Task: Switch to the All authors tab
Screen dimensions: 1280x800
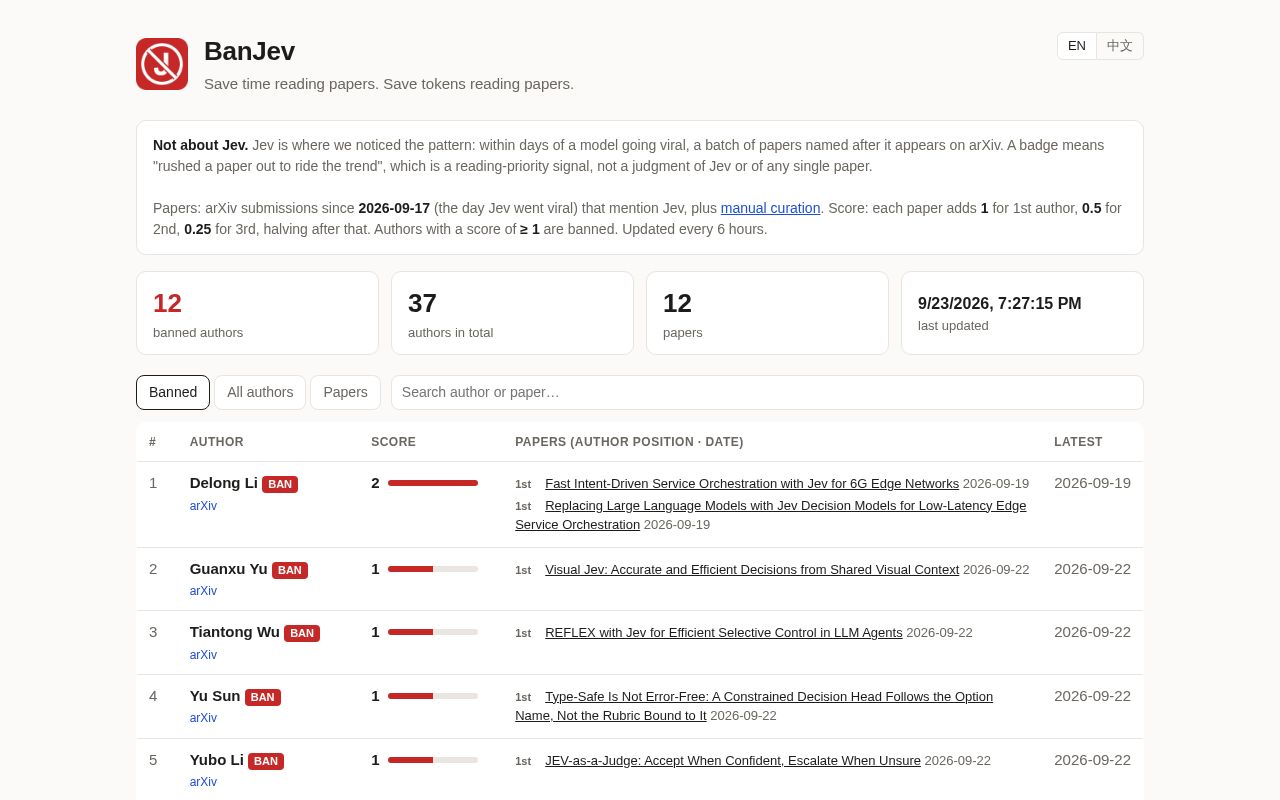Action: (260, 392)
